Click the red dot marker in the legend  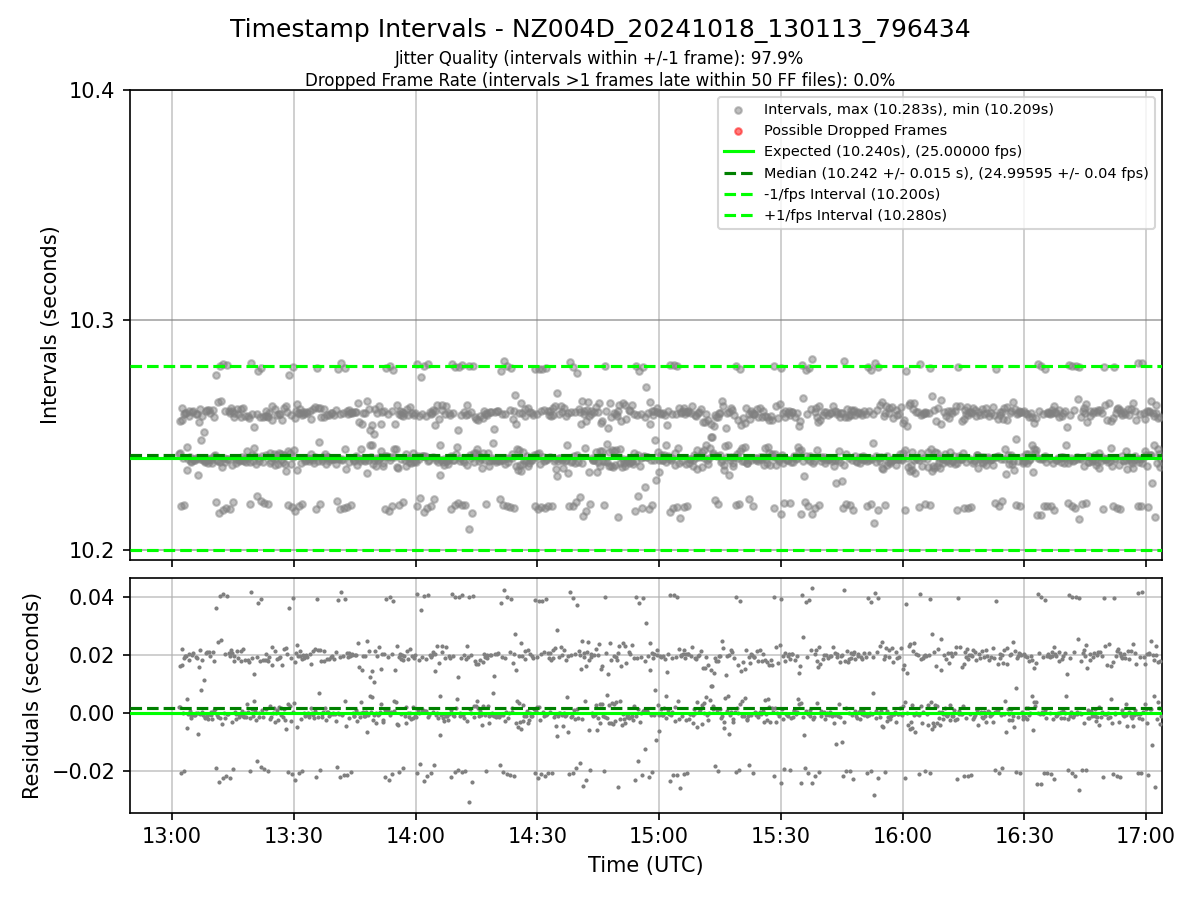(739, 131)
